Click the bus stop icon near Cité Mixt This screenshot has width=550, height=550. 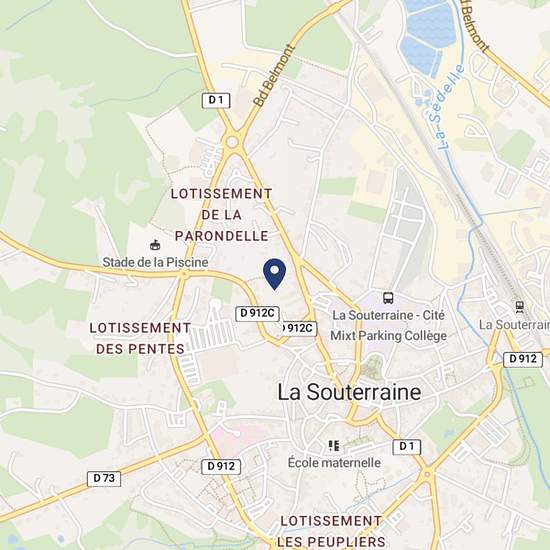(x=388, y=298)
